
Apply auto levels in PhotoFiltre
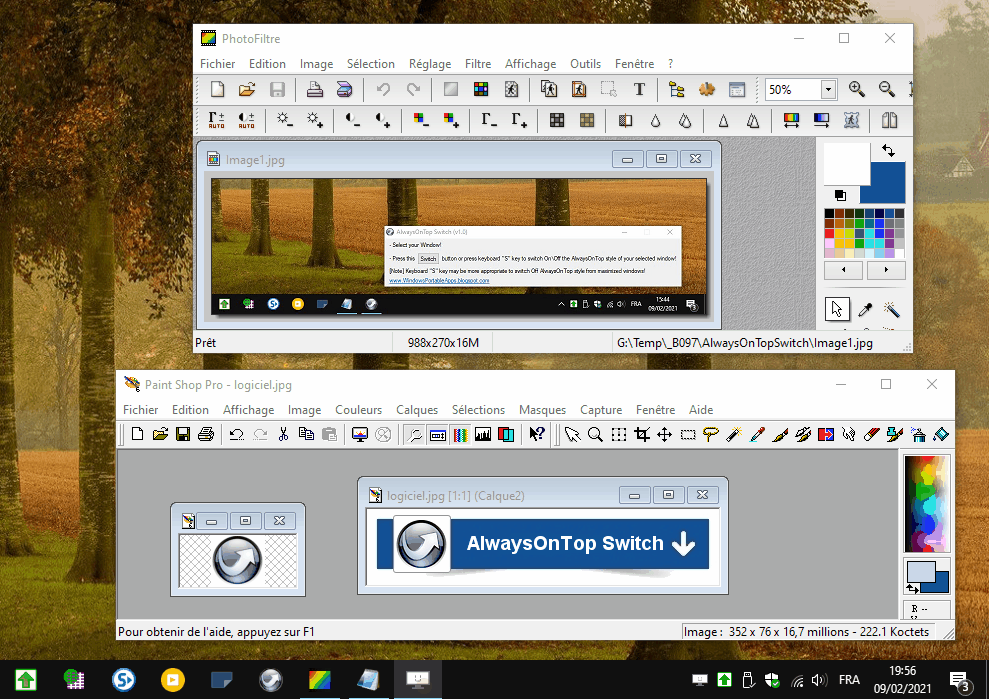[x=216, y=120]
